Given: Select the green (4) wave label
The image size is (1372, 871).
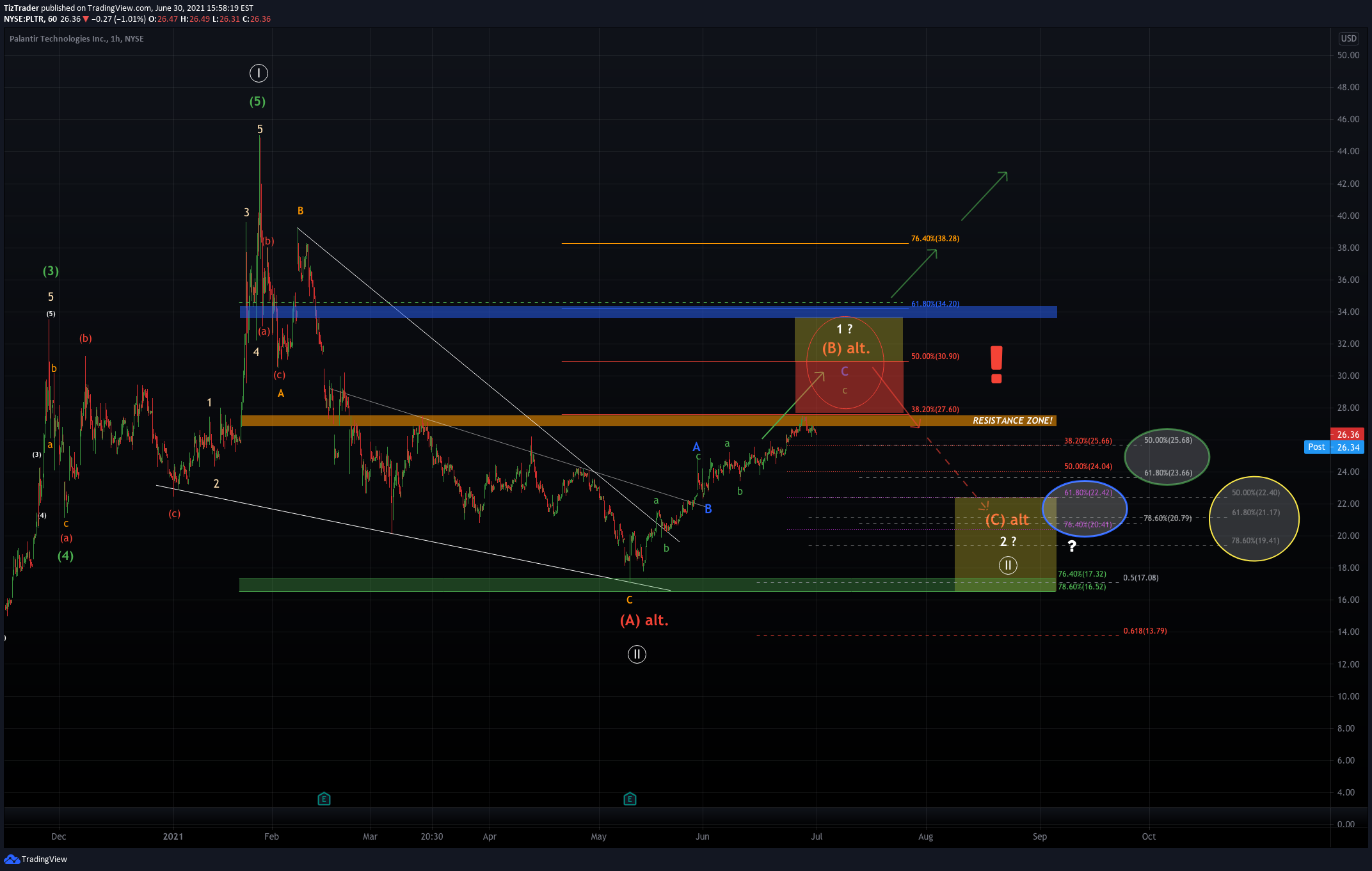Looking at the screenshot, I should click(65, 555).
